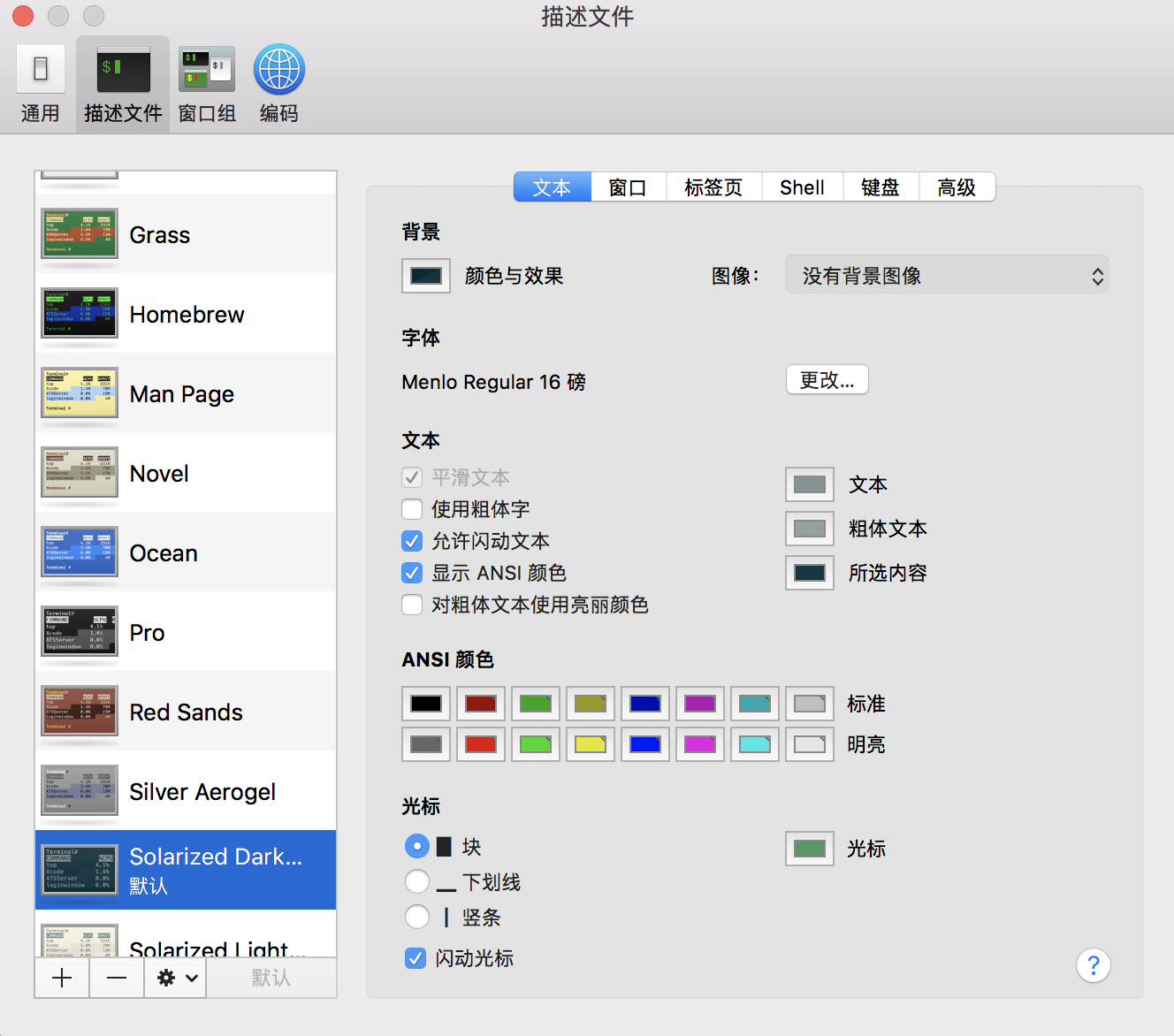The height and width of the screenshot is (1036, 1174).
Task: Open the 编码 encodings pane
Action: coord(279,85)
